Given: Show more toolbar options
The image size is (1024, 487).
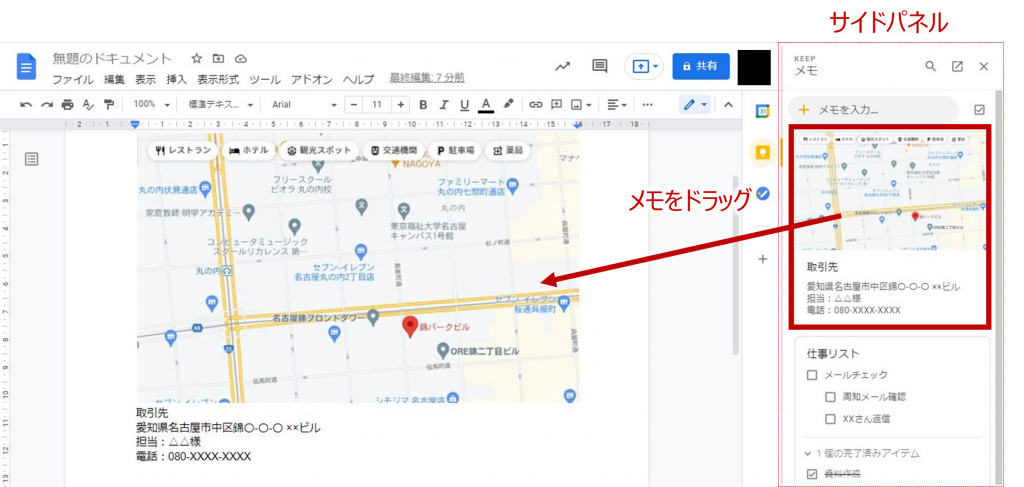Looking at the screenshot, I should [x=647, y=104].
